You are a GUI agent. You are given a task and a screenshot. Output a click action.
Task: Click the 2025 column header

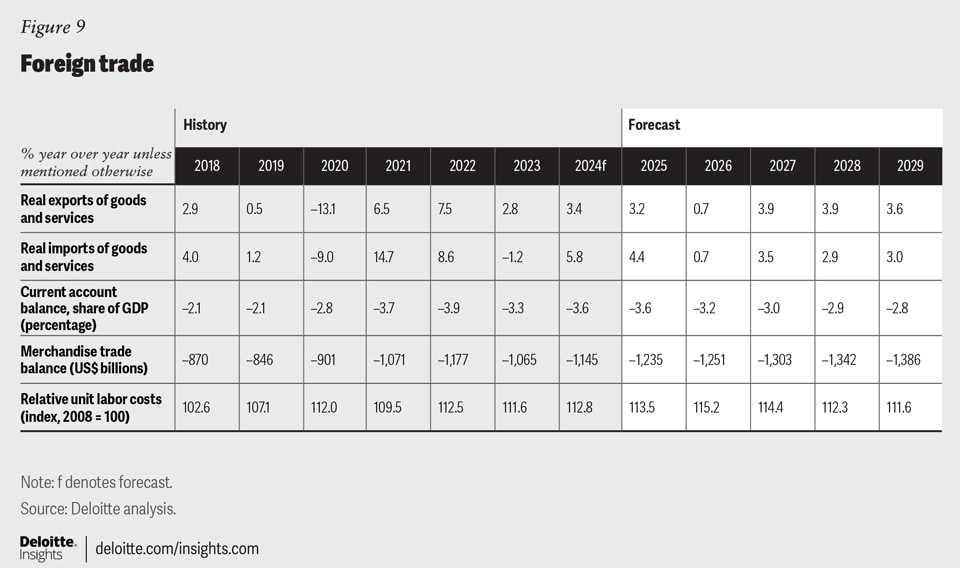[x=653, y=165]
